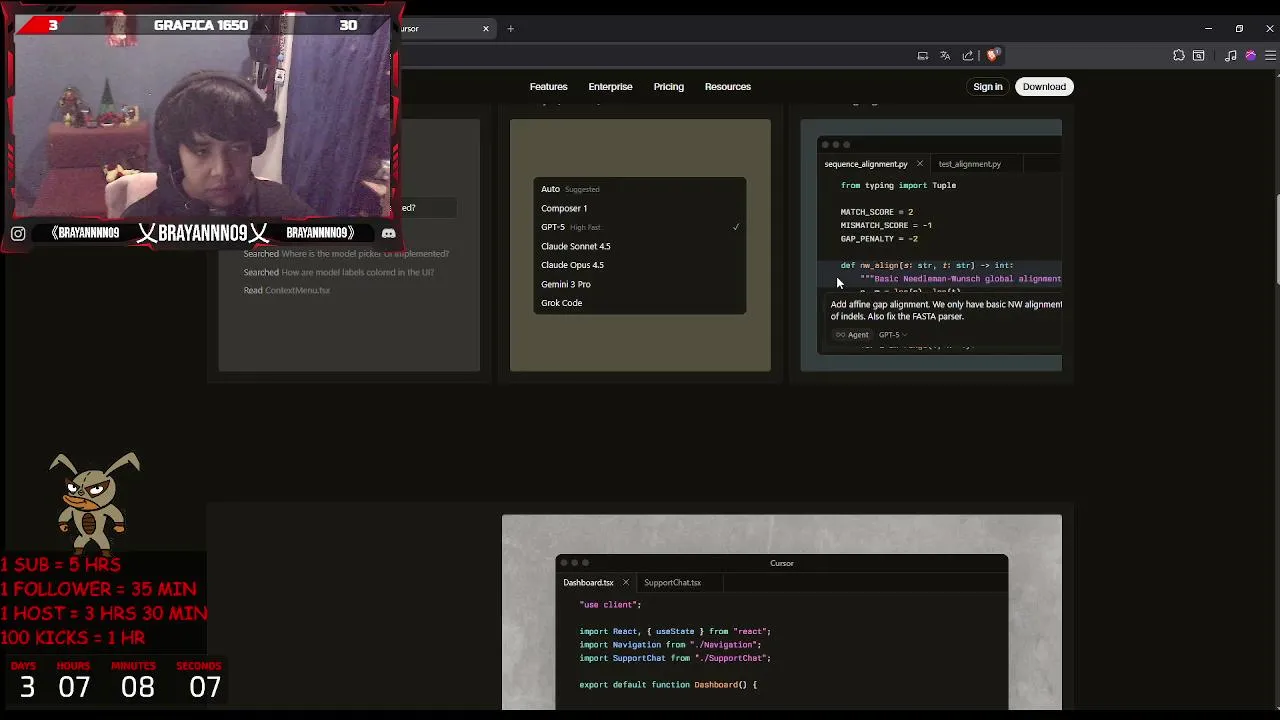Screen dimensions: 1280x720
Task: Click the import SupportChat code line
Action: point(675,658)
